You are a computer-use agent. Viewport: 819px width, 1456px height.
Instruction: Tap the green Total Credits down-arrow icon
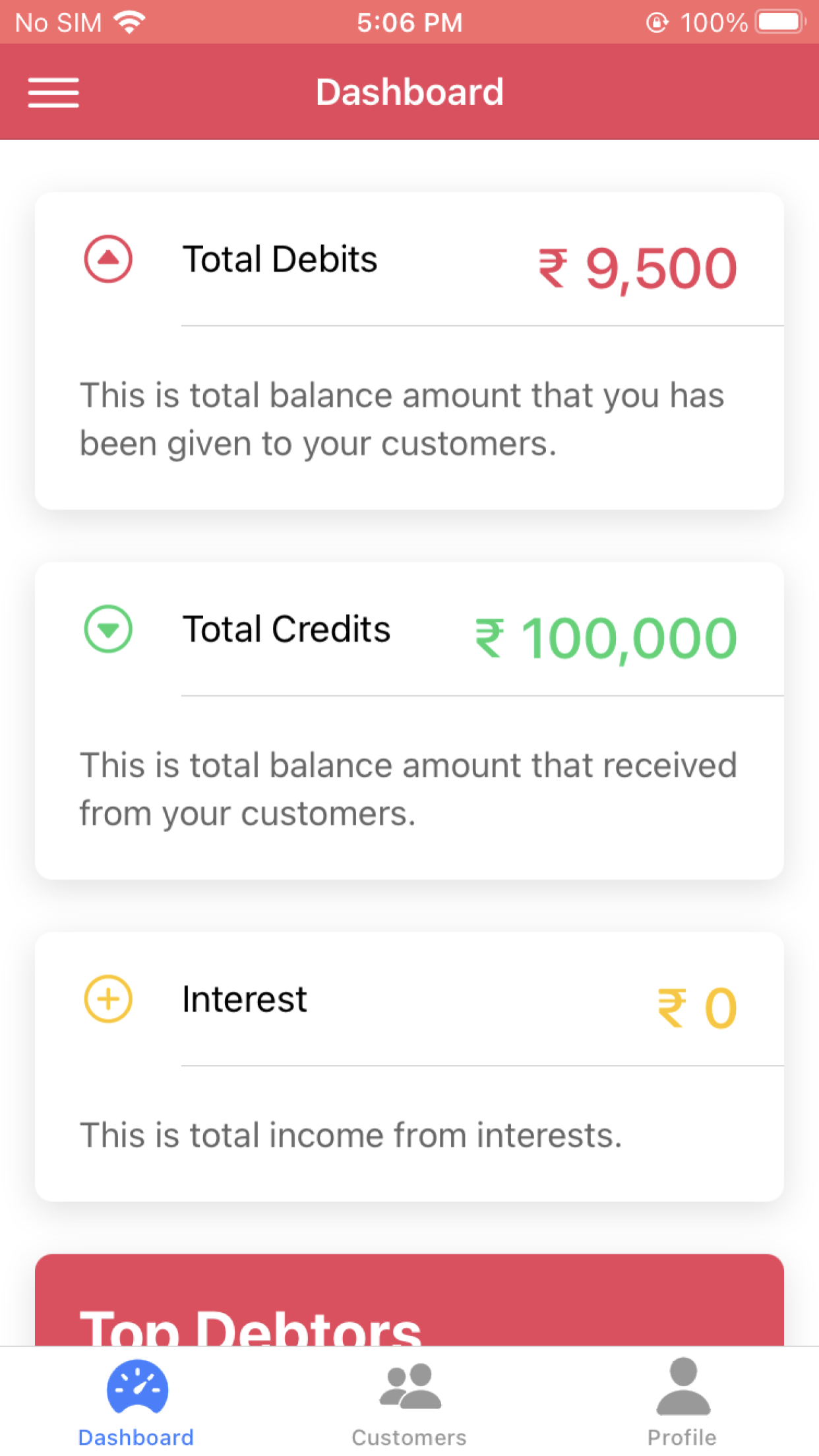(108, 628)
